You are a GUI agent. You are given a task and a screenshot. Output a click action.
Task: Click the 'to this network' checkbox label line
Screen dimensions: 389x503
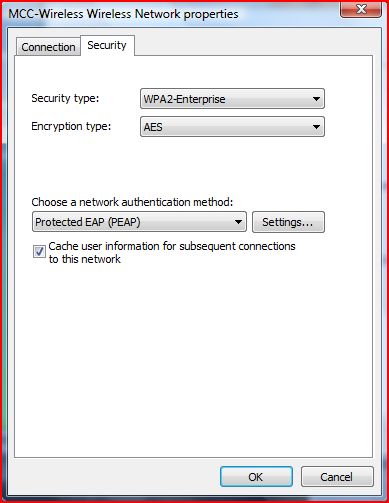(85, 259)
